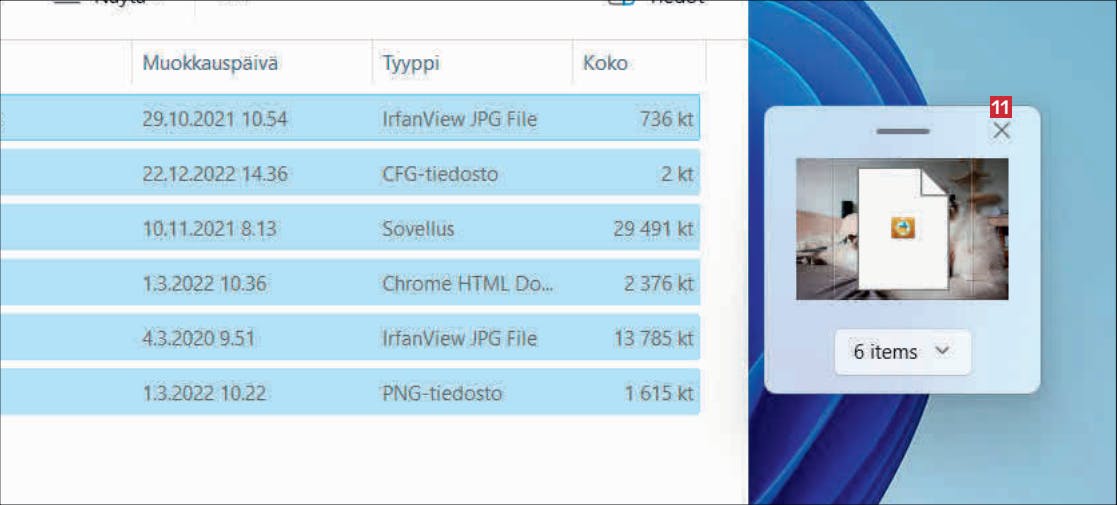Select the 736 kt IrfanView JPG row
The width and height of the screenshot is (1117, 505).
click(x=349, y=118)
